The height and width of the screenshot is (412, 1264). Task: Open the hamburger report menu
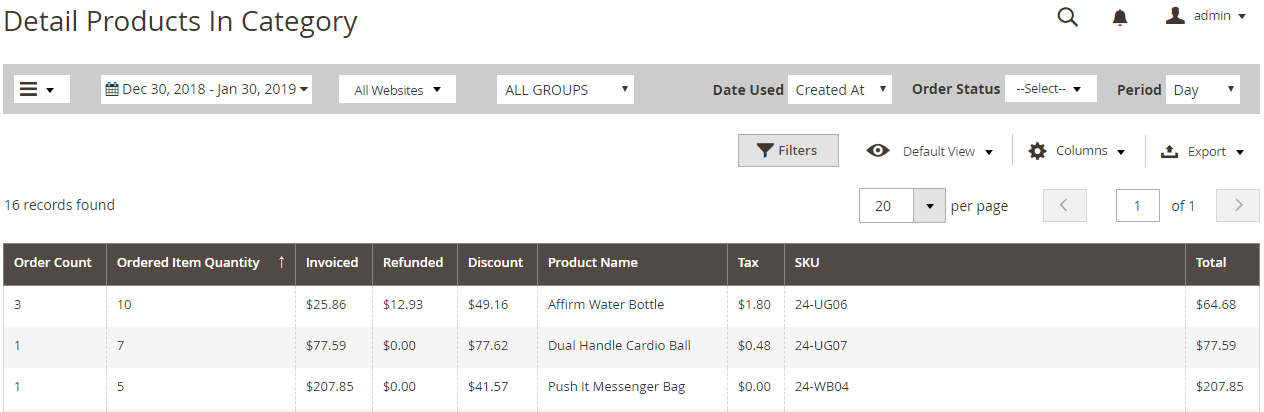pos(41,89)
